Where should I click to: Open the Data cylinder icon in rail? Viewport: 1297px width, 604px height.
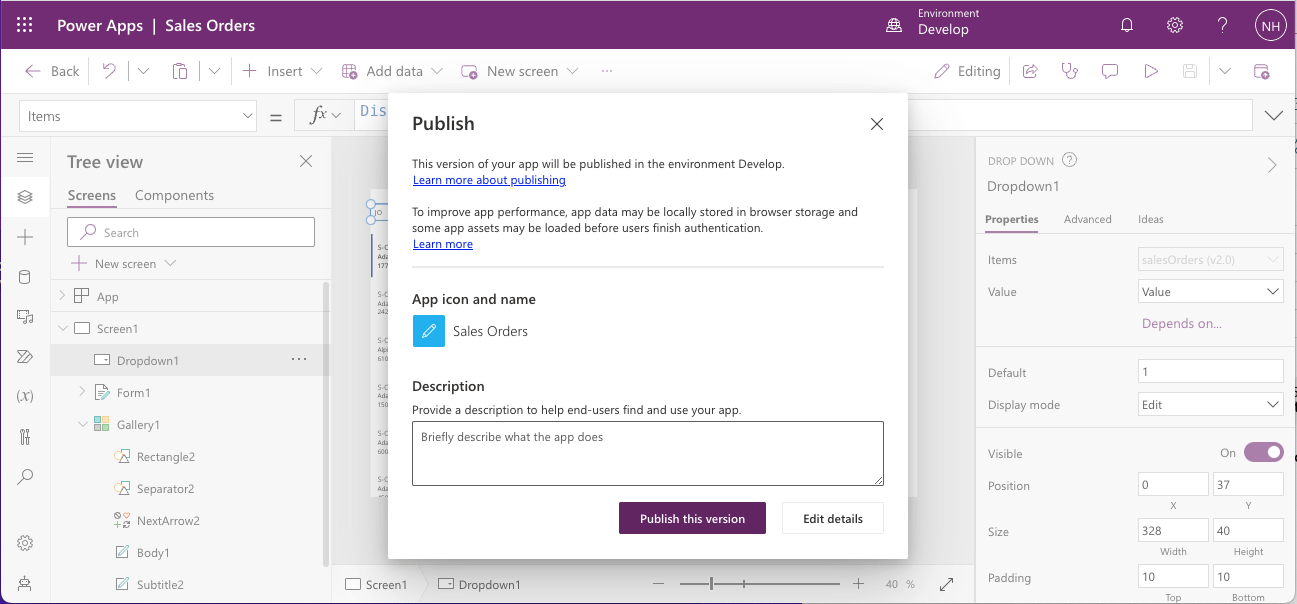tap(25, 277)
